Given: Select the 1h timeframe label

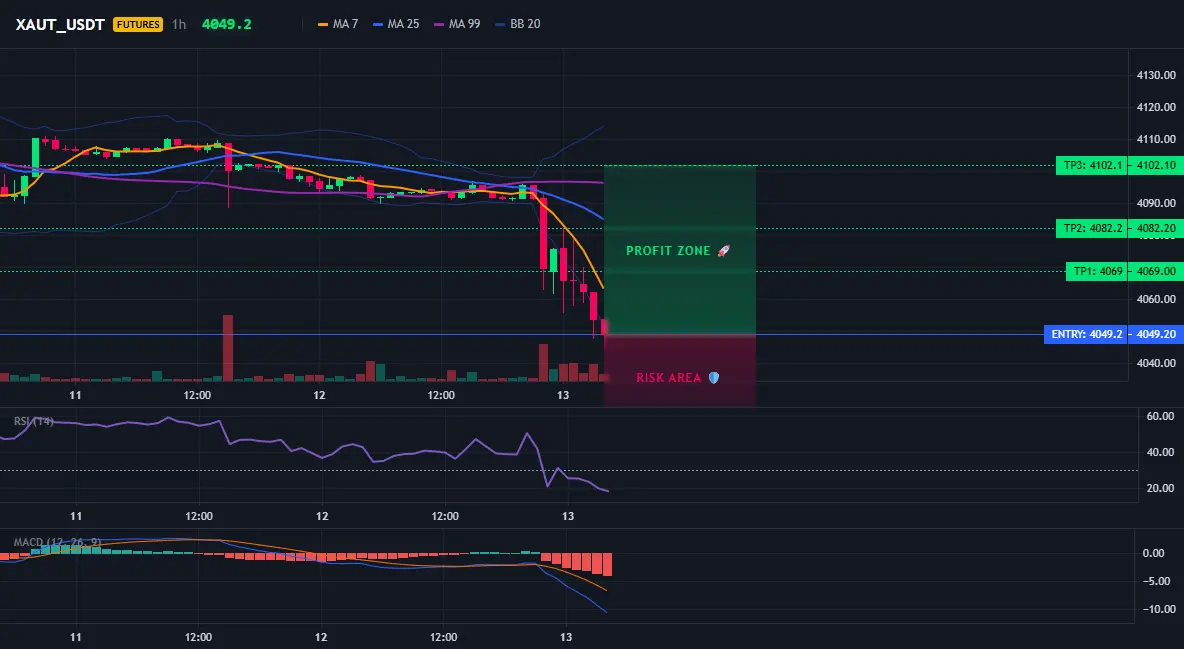Looking at the screenshot, I should coord(179,24).
